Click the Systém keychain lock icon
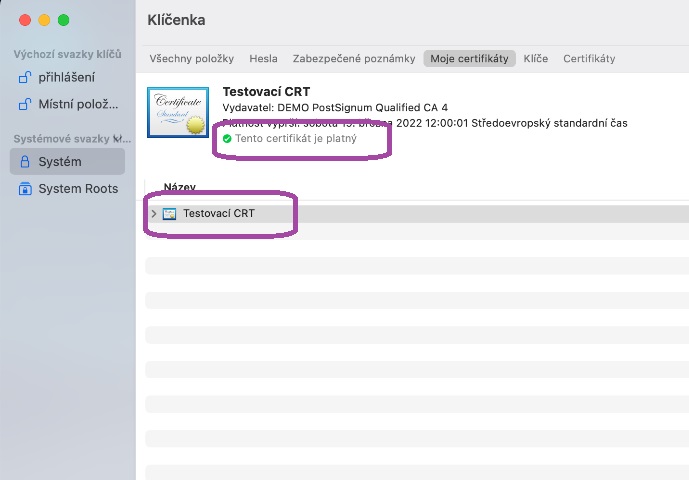 [x=26, y=161]
